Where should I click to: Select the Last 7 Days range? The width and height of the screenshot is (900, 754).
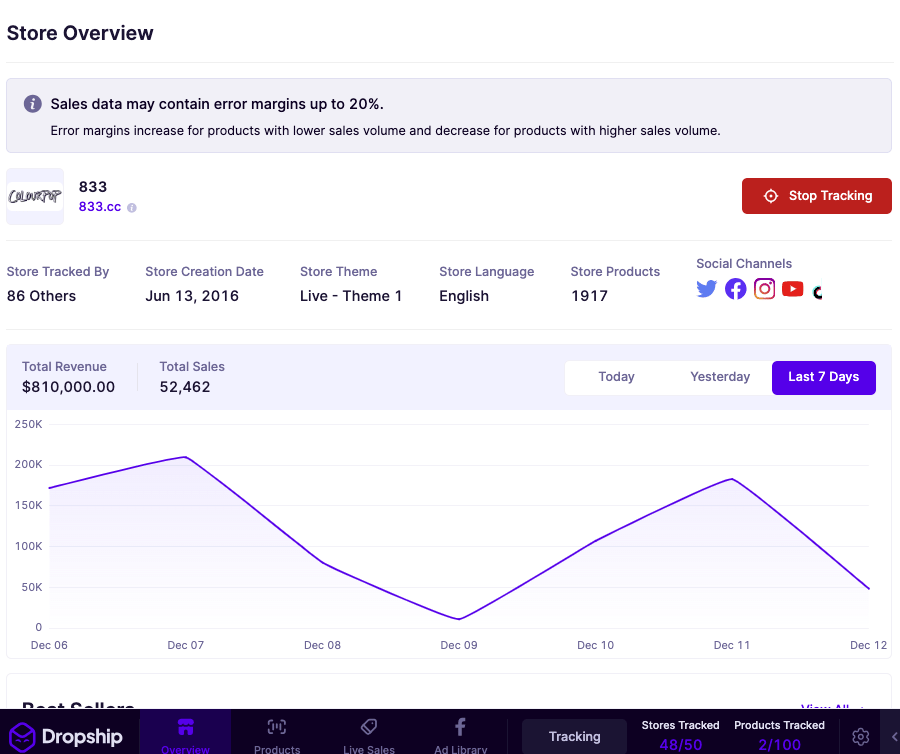(824, 377)
